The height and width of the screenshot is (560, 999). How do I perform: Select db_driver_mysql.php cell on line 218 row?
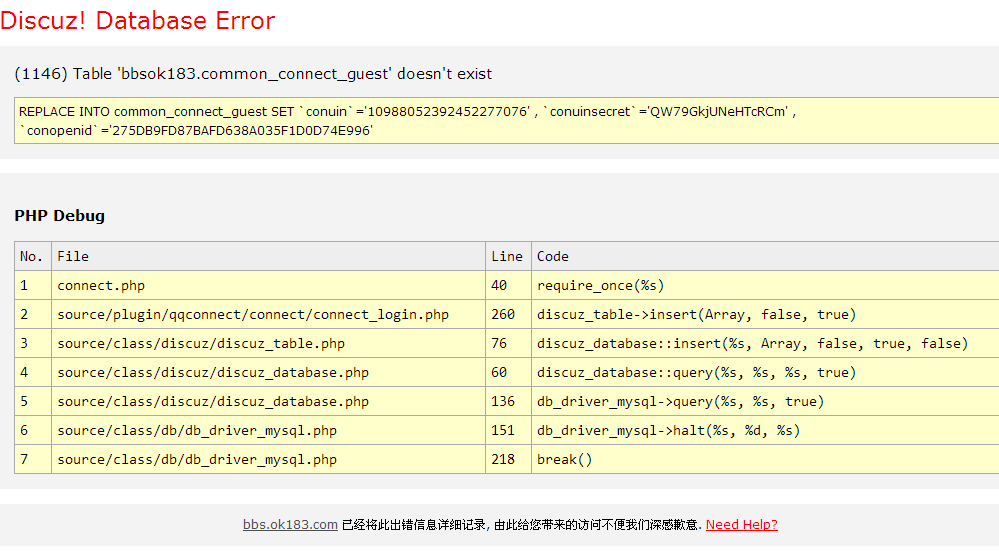[x=268, y=459]
